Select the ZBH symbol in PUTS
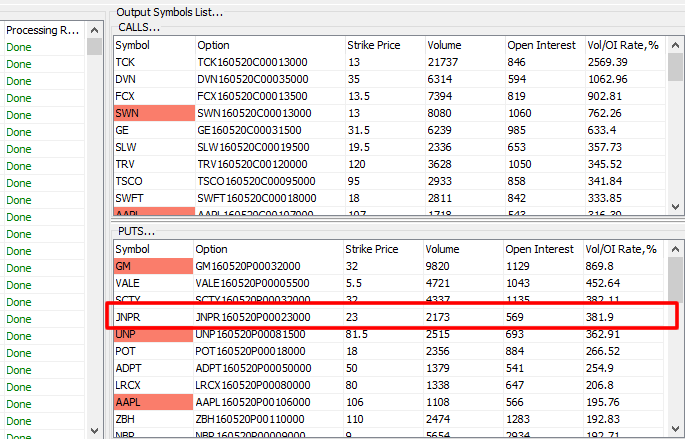 pos(125,419)
